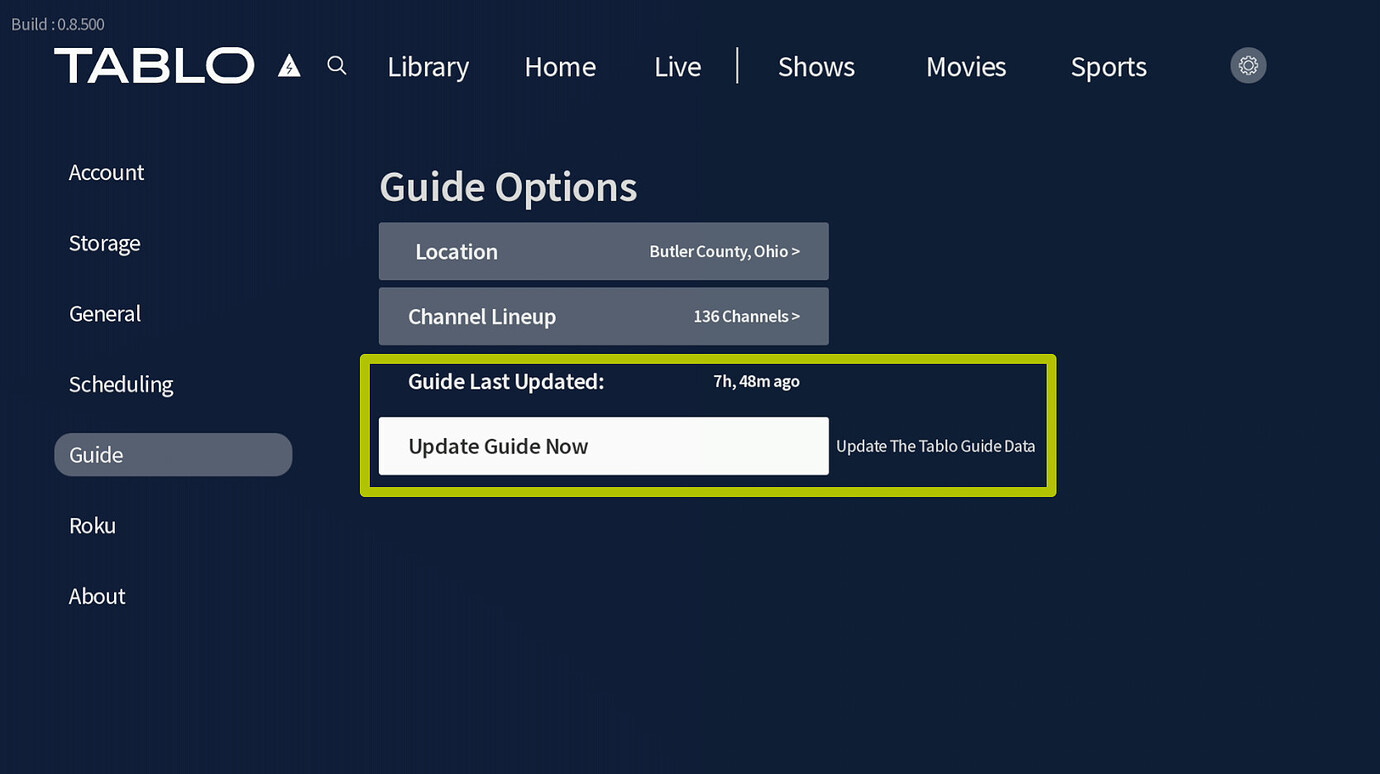1380x774 pixels.
Task: Switch to the Library tab
Action: [428, 66]
